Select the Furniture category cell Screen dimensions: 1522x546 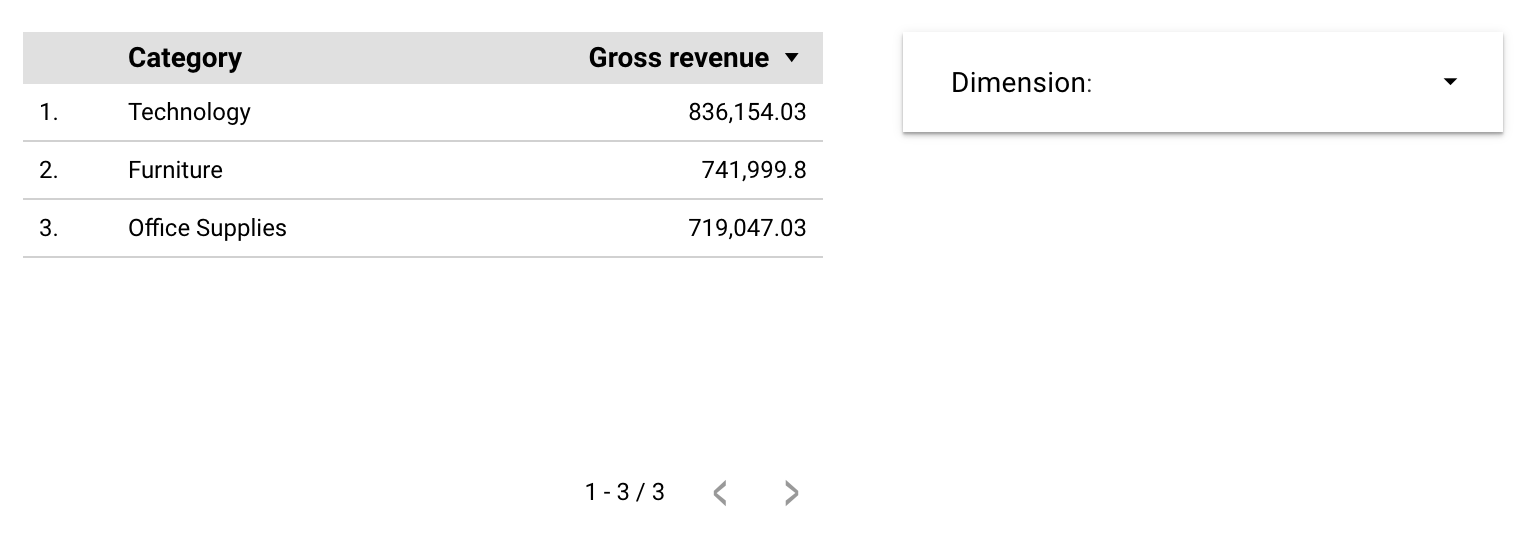[x=175, y=170]
